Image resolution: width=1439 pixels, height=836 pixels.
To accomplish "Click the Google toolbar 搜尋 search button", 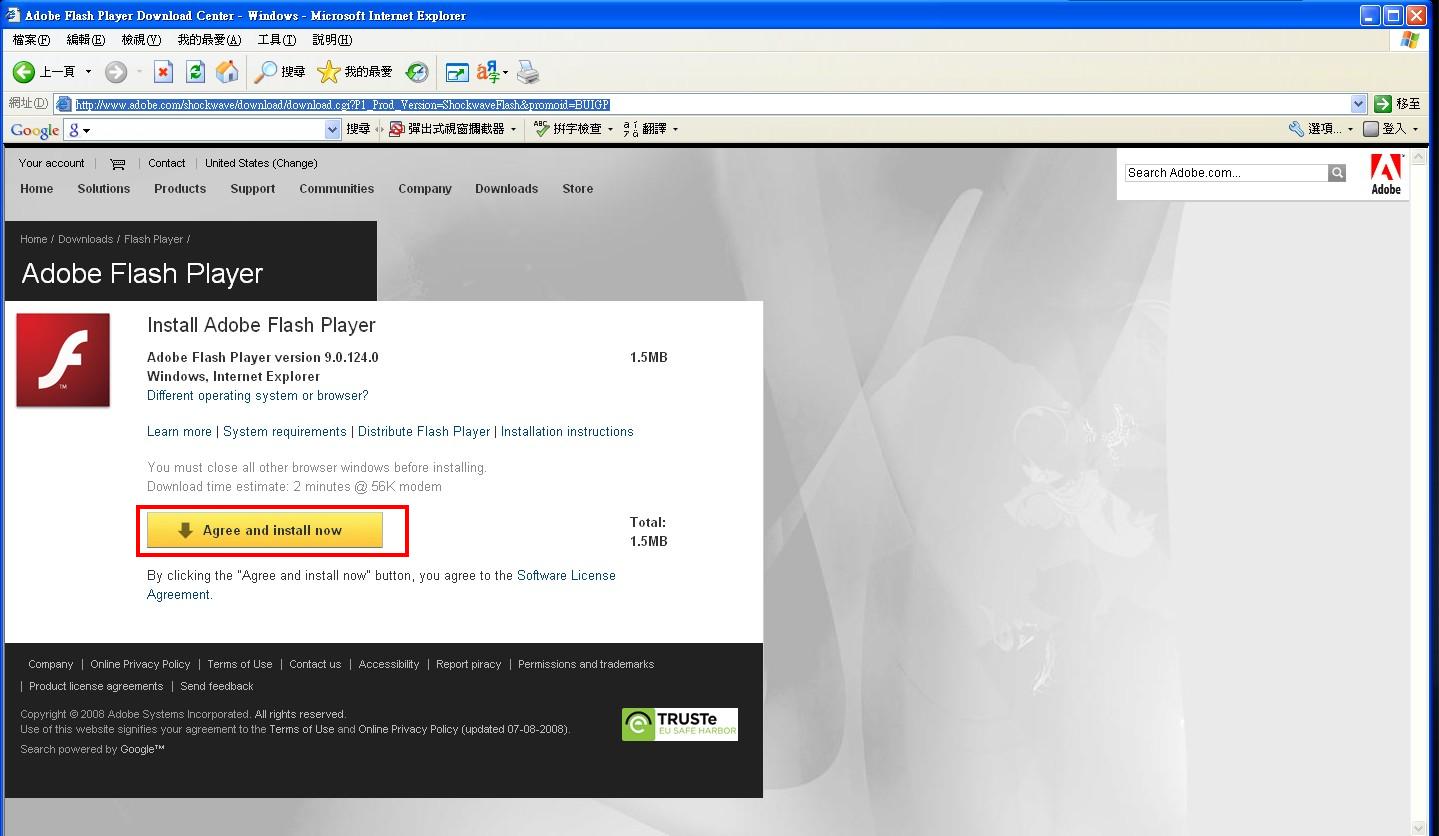I will (358, 129).
